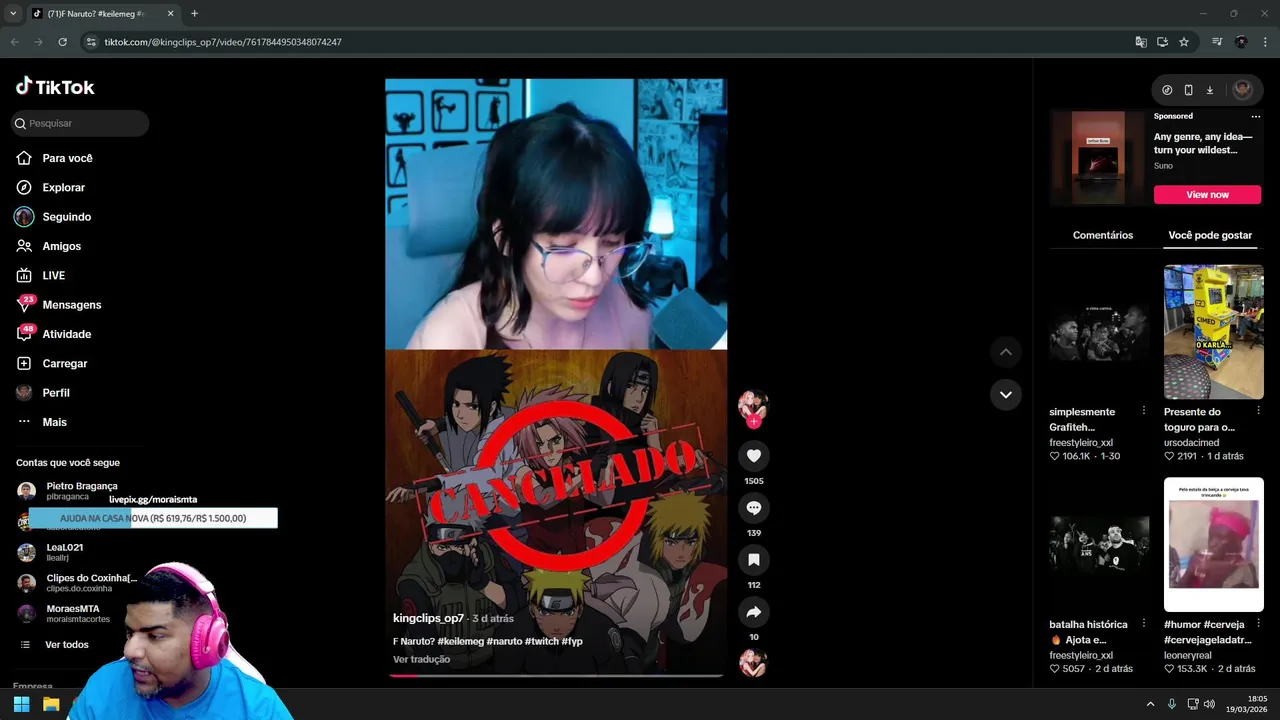1280x720 pixels.
Task: Open simplesmente Grafiteh video thumbnail
Action: click(x=1099, y=332)
